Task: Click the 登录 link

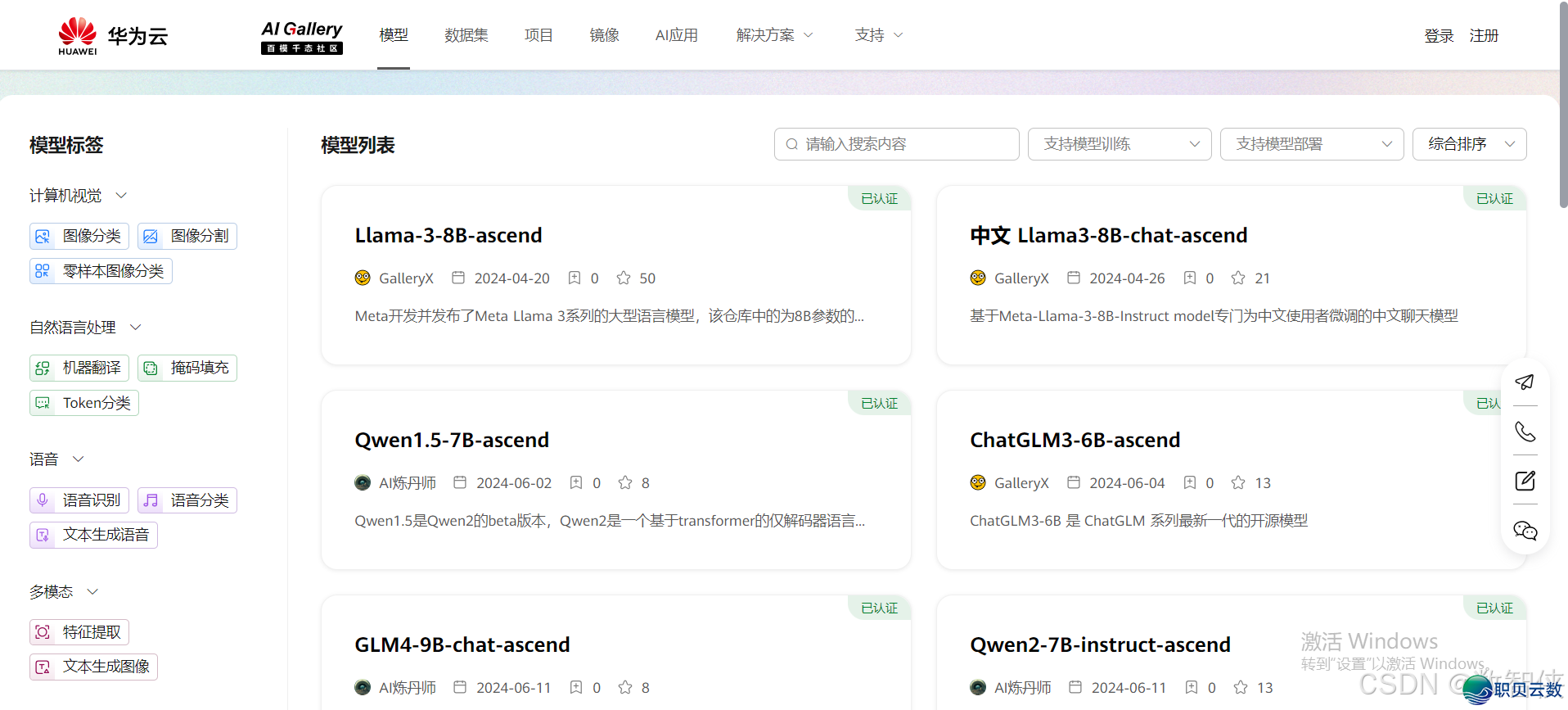Action: pos(1438,36)
